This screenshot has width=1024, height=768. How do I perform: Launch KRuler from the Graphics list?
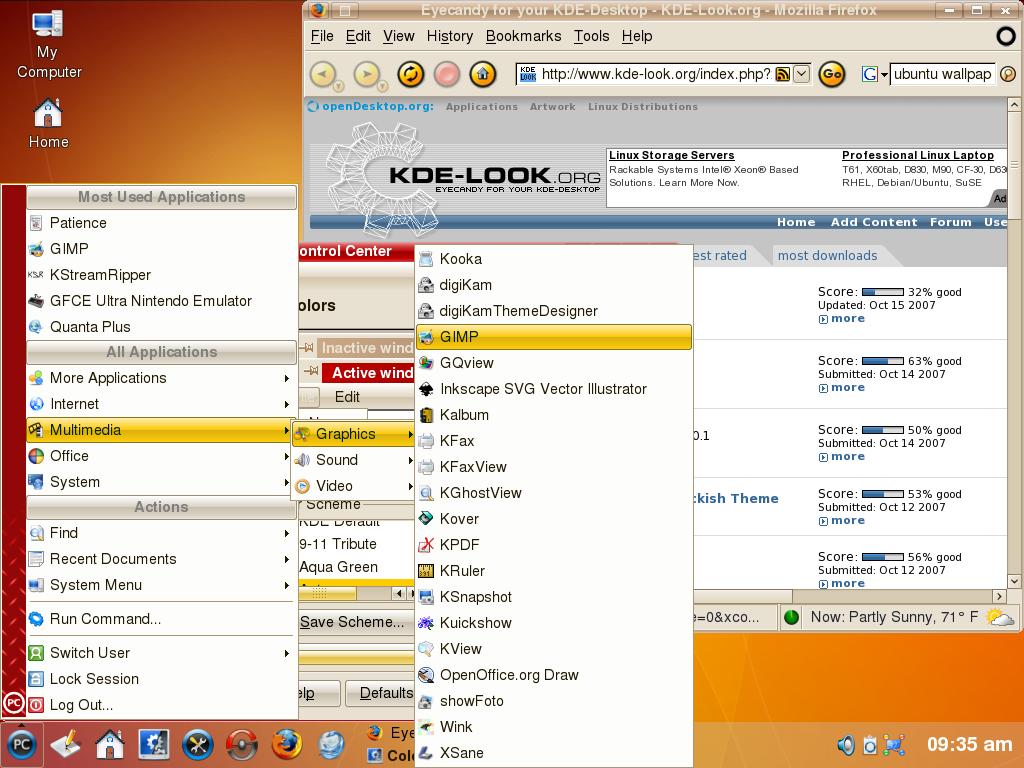coord(554,571)
